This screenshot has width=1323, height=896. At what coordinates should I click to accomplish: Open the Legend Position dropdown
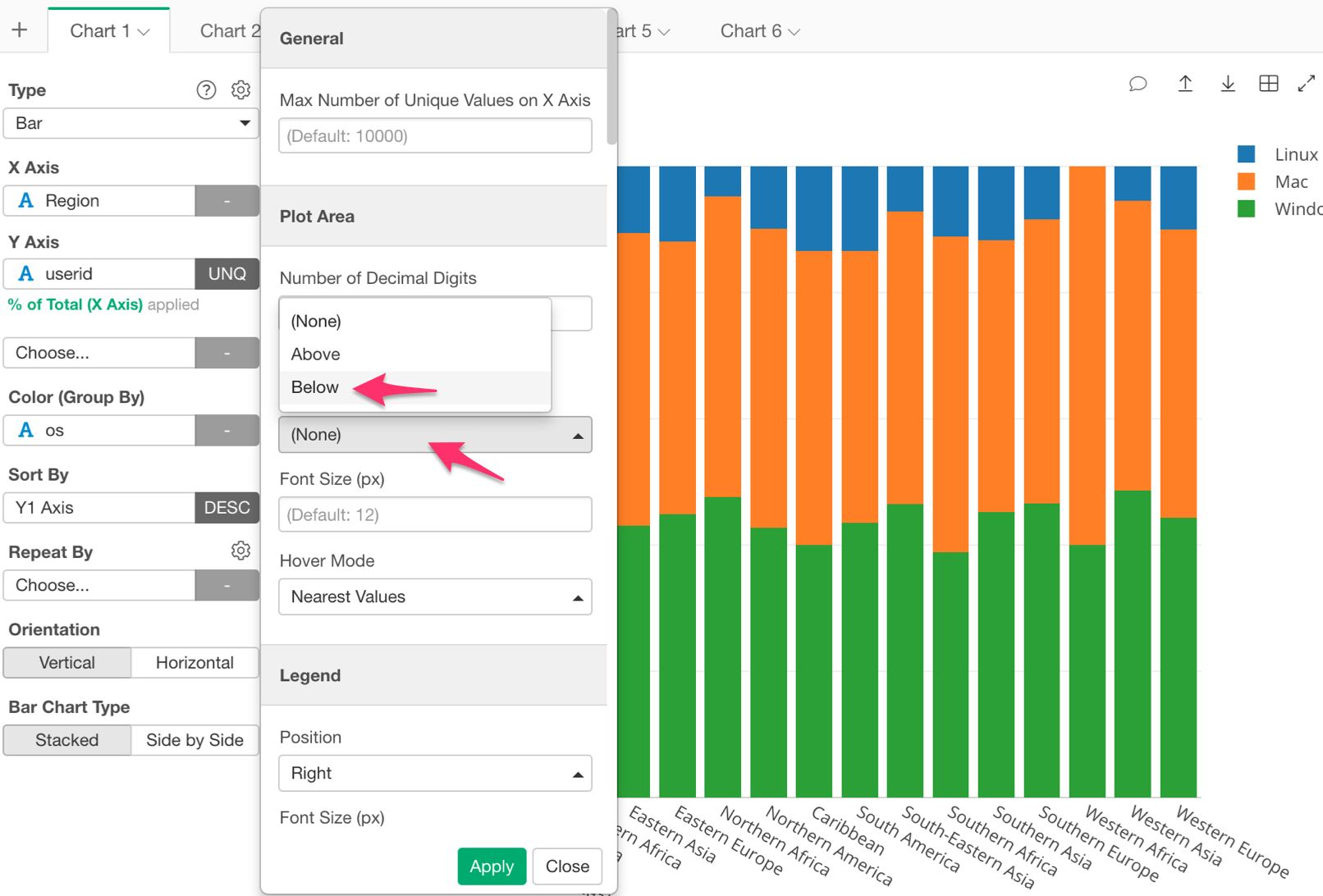pos(435,774)
